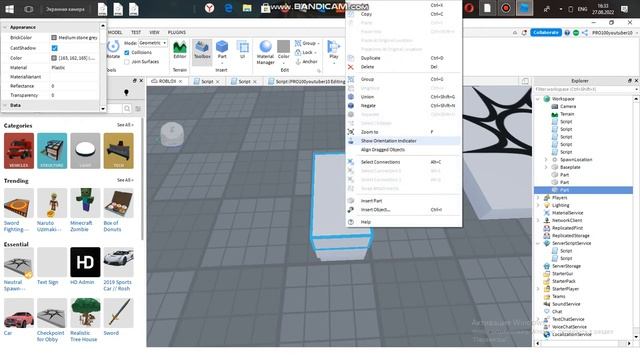Viewport: 640px width, 360px height.
Task: Toggle the Toolbox panel button
Action: click(202, 51)
